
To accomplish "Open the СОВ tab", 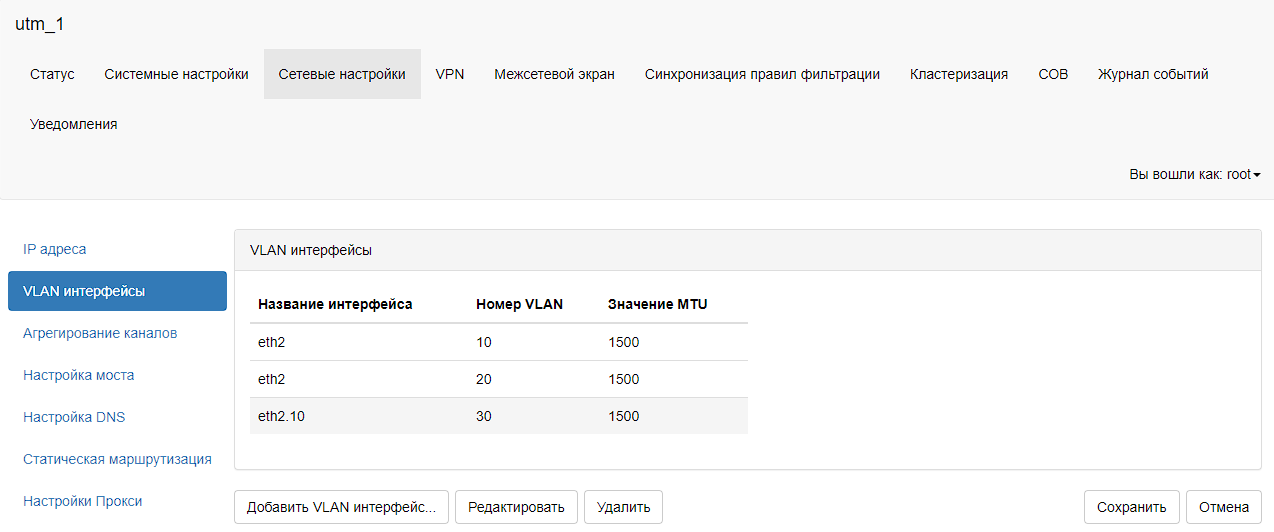I will [1053, 74].
